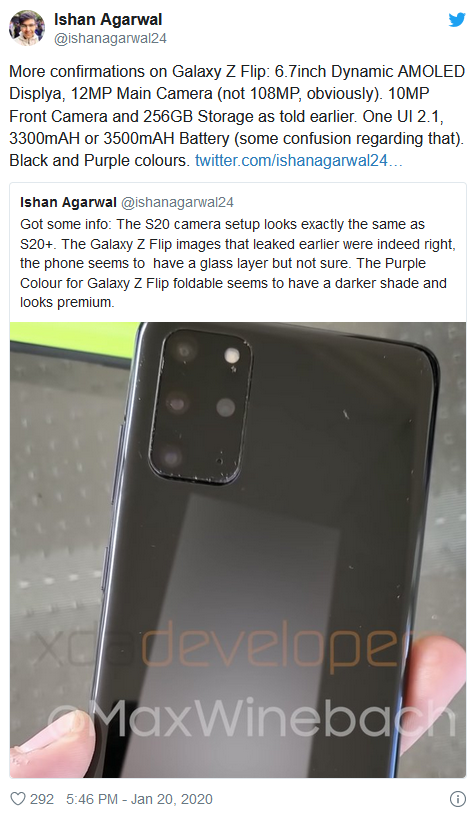
Task: Click the camera module in the phone photo
Action: [x=200, y=404]
